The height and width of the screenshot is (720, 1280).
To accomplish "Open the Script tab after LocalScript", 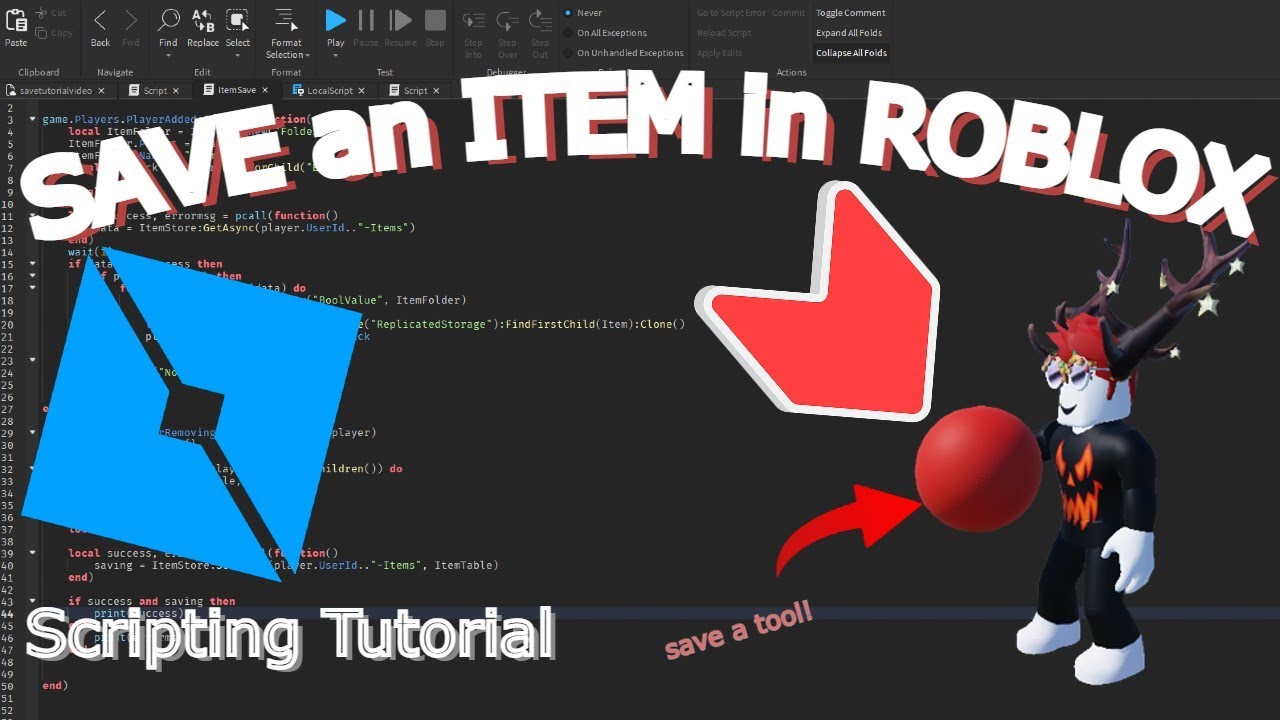I will (x=416, y=90).
